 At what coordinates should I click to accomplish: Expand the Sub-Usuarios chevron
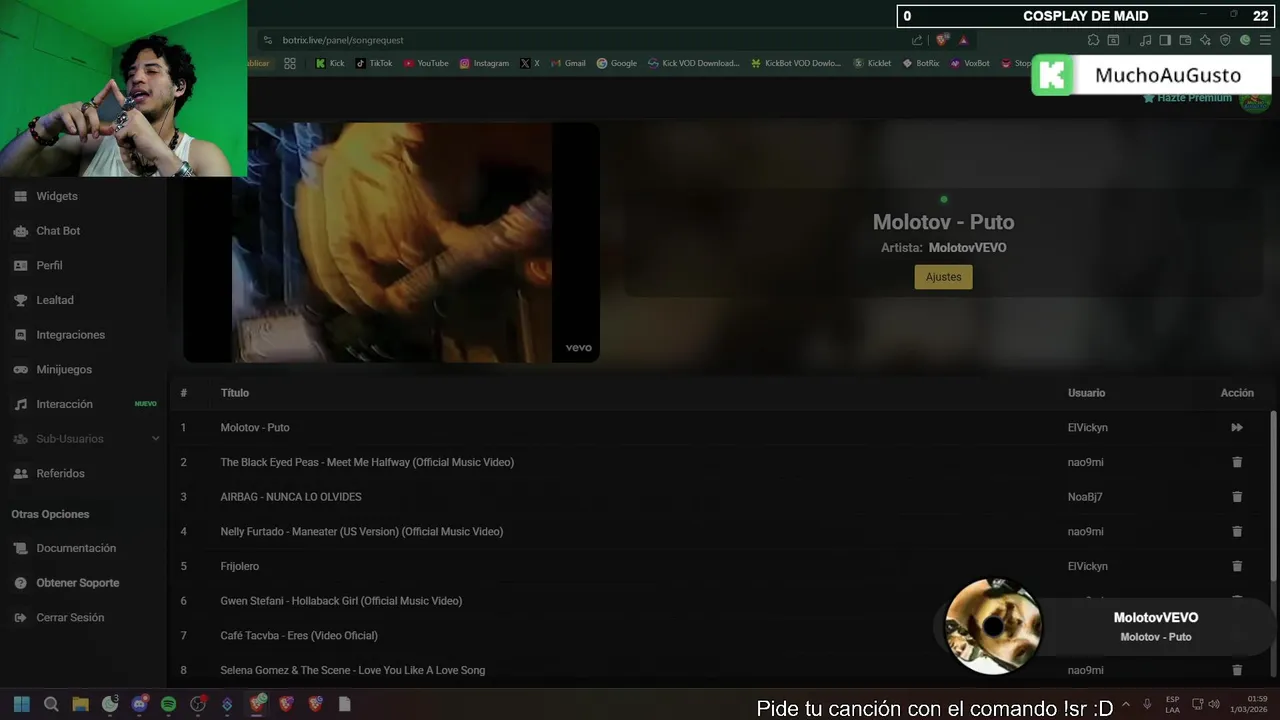(155, 439)
